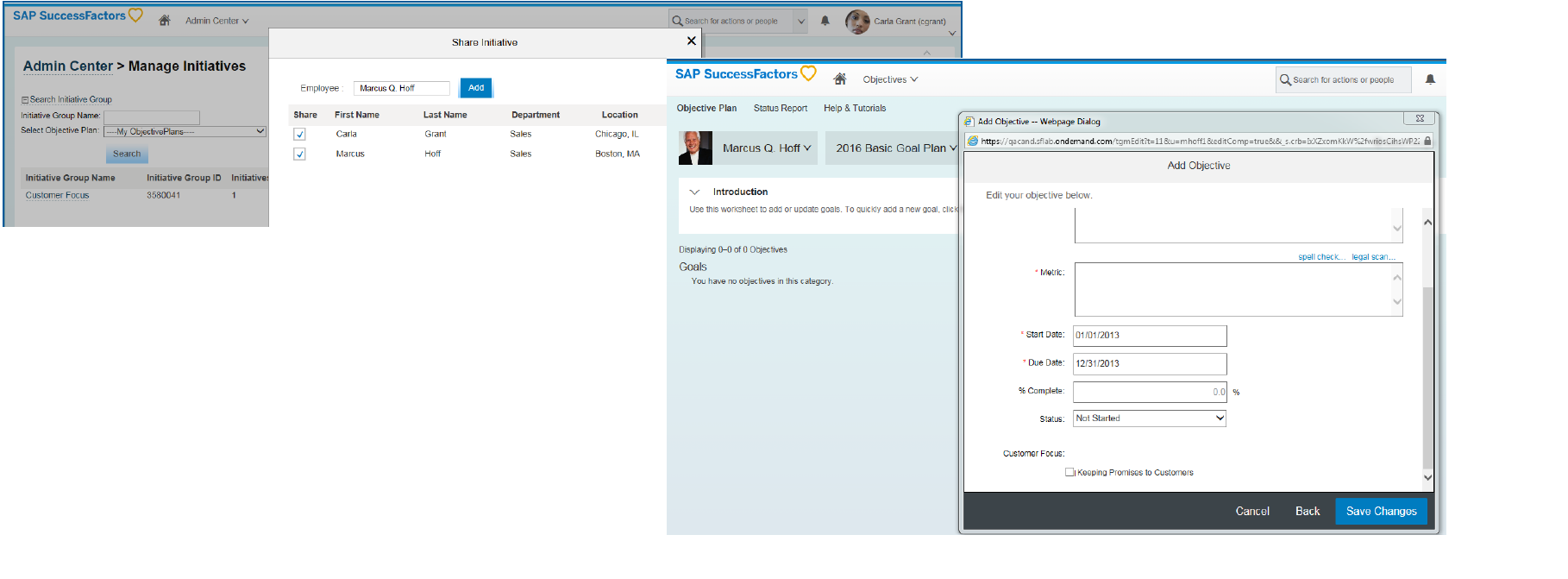Click the Department column header
Screen dimensions: 1568x579
click(x=536, y=115)
